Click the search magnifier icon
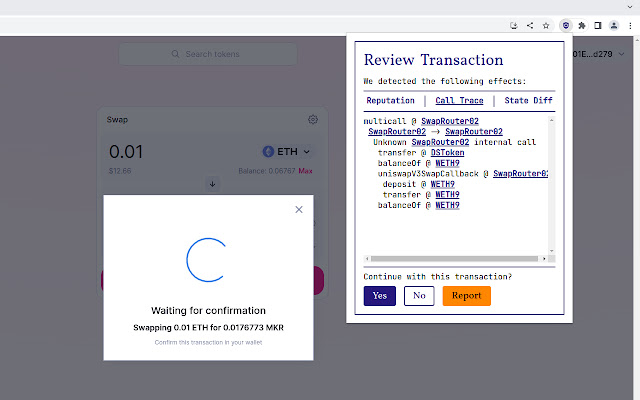Image resolution: width=640 pixels, height=400 pixels. point(176,54)
